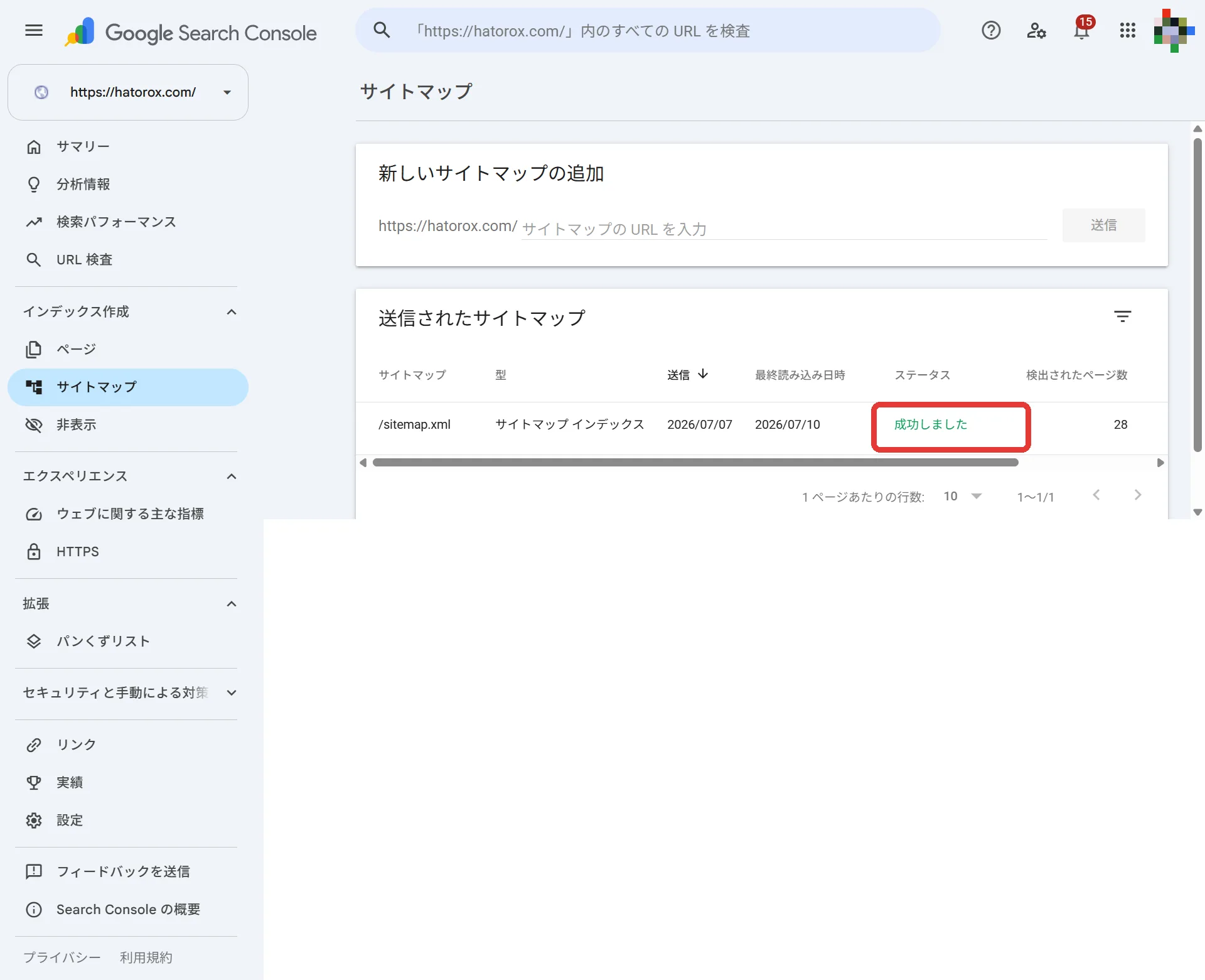
Task: Open 設定 in the sidebar
Action: [128, 820]
